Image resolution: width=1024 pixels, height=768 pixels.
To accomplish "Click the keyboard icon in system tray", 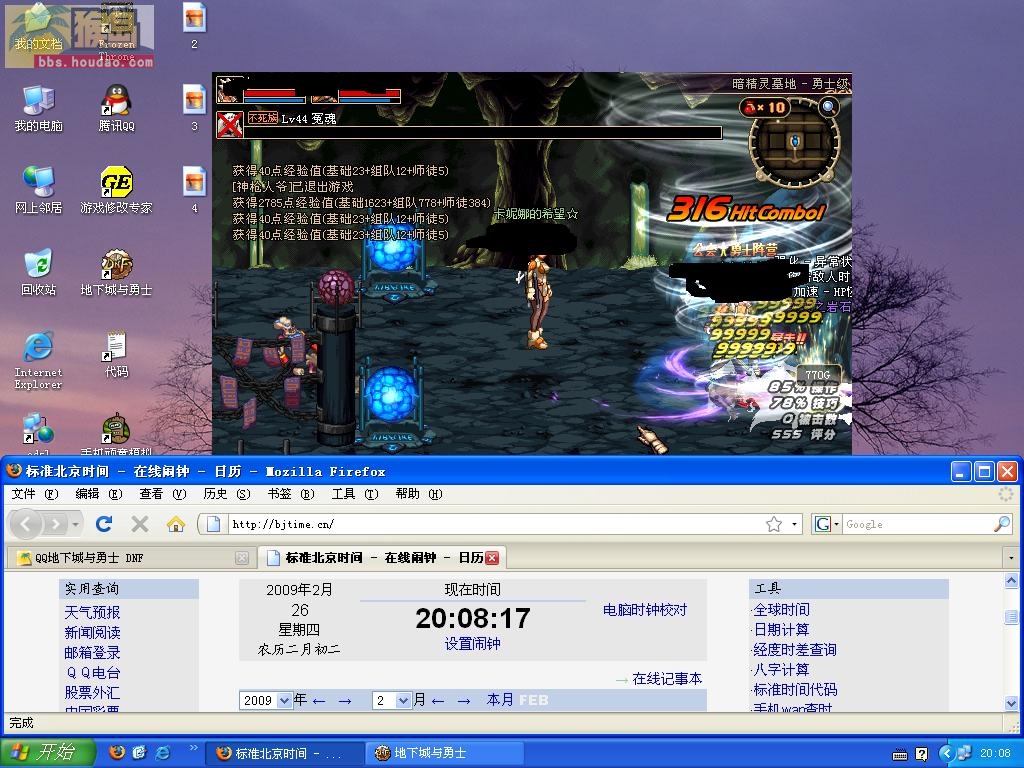I will (x=900, y=754).
